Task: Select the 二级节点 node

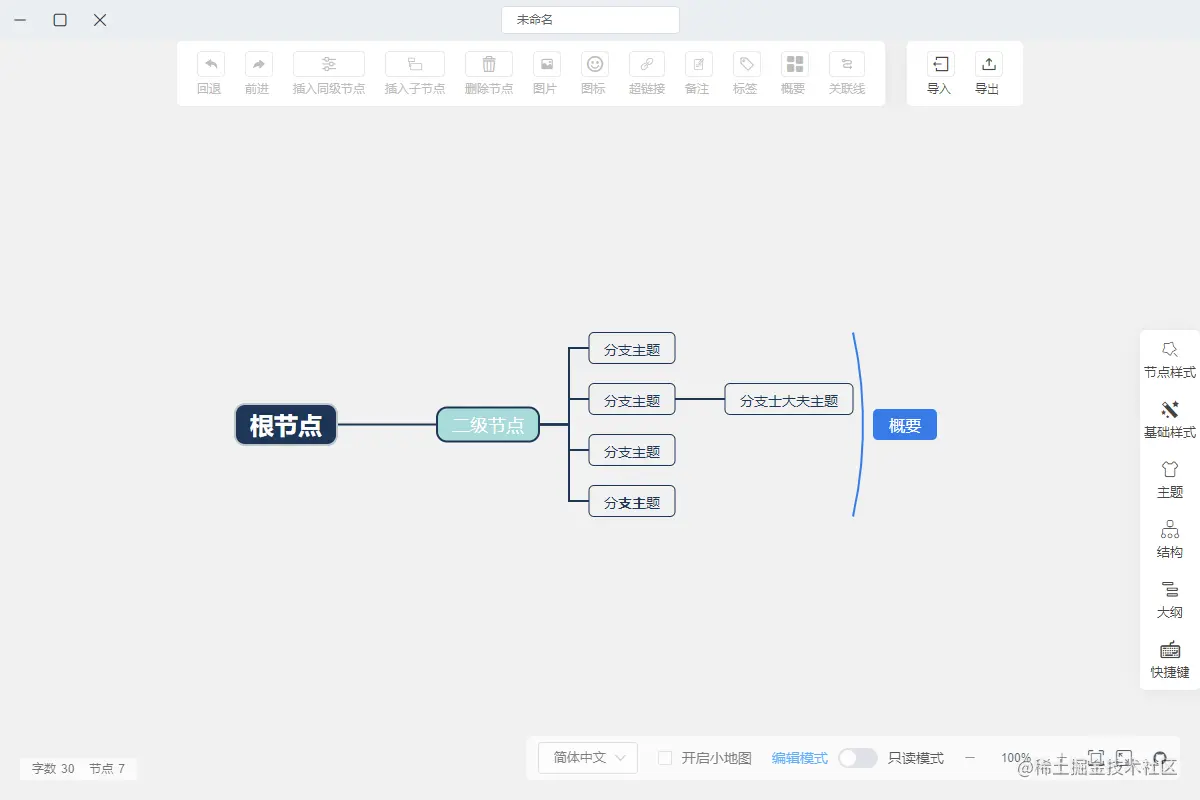Action: pos(488,425)
